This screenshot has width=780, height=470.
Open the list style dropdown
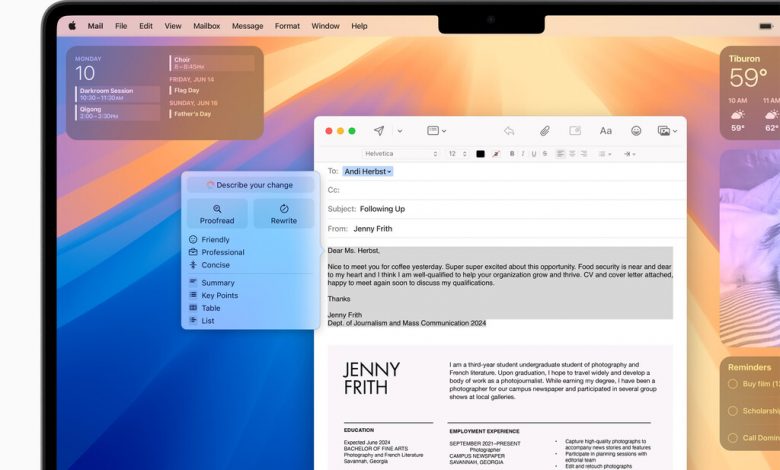click(605, 154)
